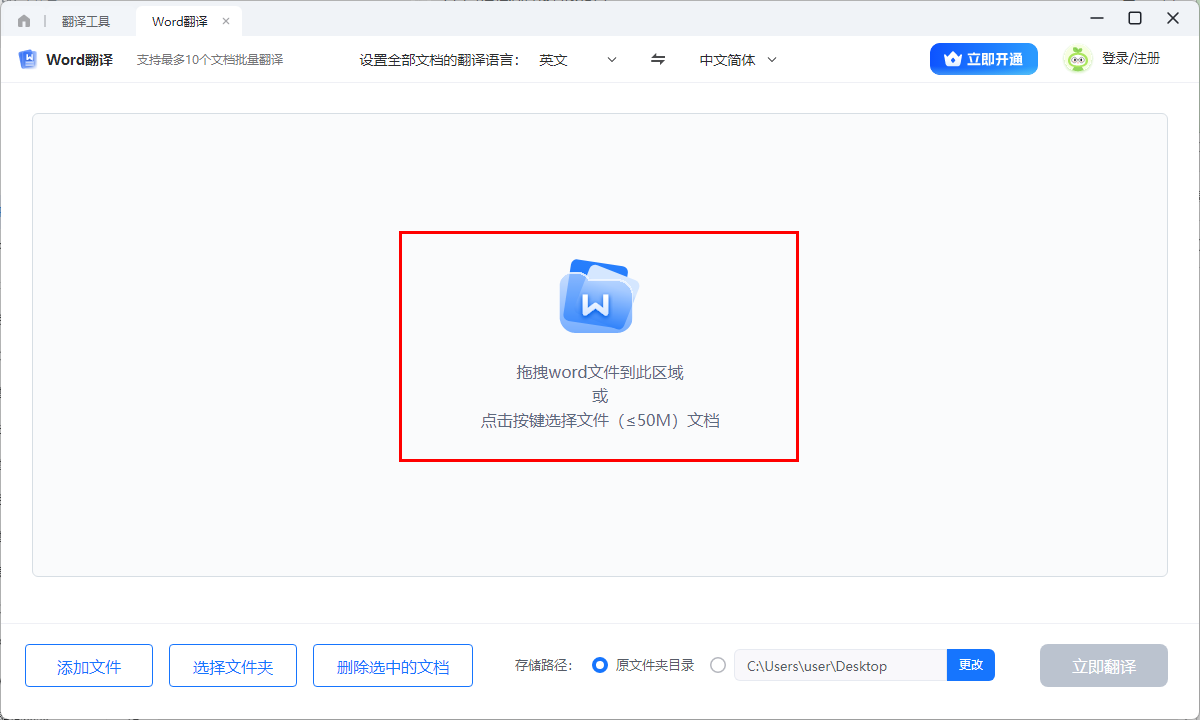Screen dimensions: 1200x720
Task: Click the Word file icon in drop area
Action: point(598,297)
